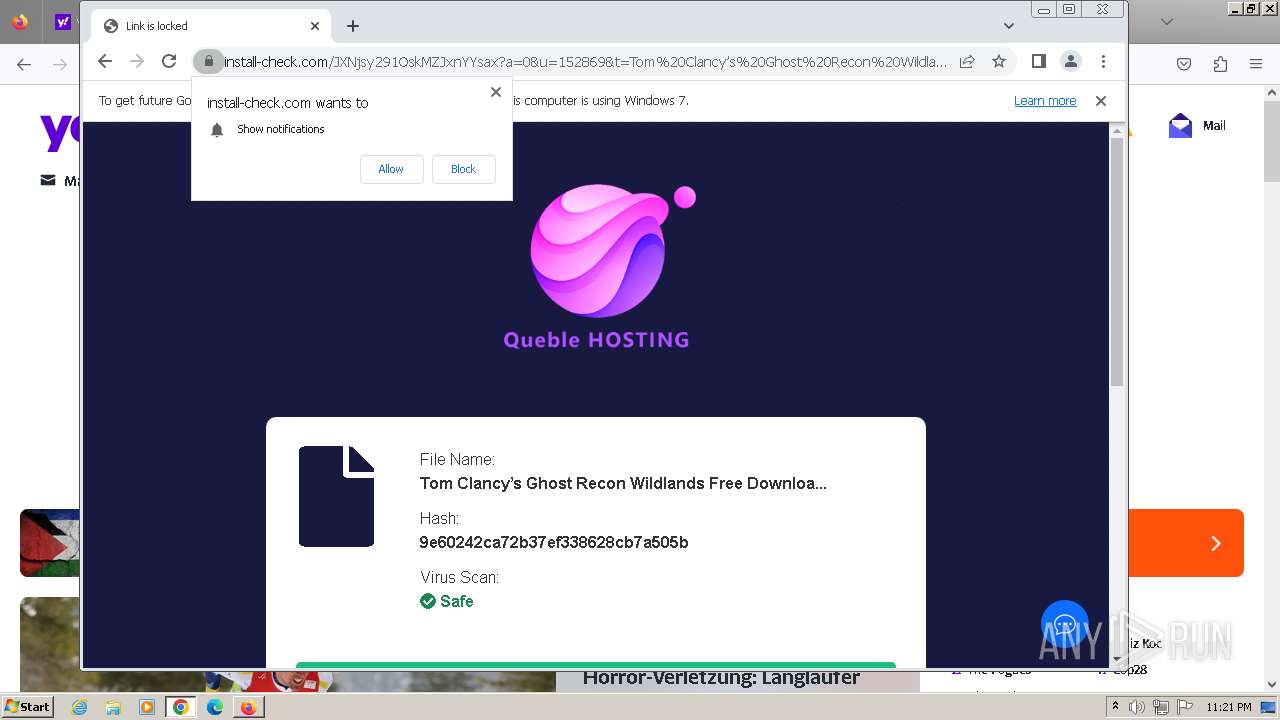Viewport: 1280px width, 720px height.
Task: Switch to Firefox in the taskbar
Action: click(x=248, y=707)
